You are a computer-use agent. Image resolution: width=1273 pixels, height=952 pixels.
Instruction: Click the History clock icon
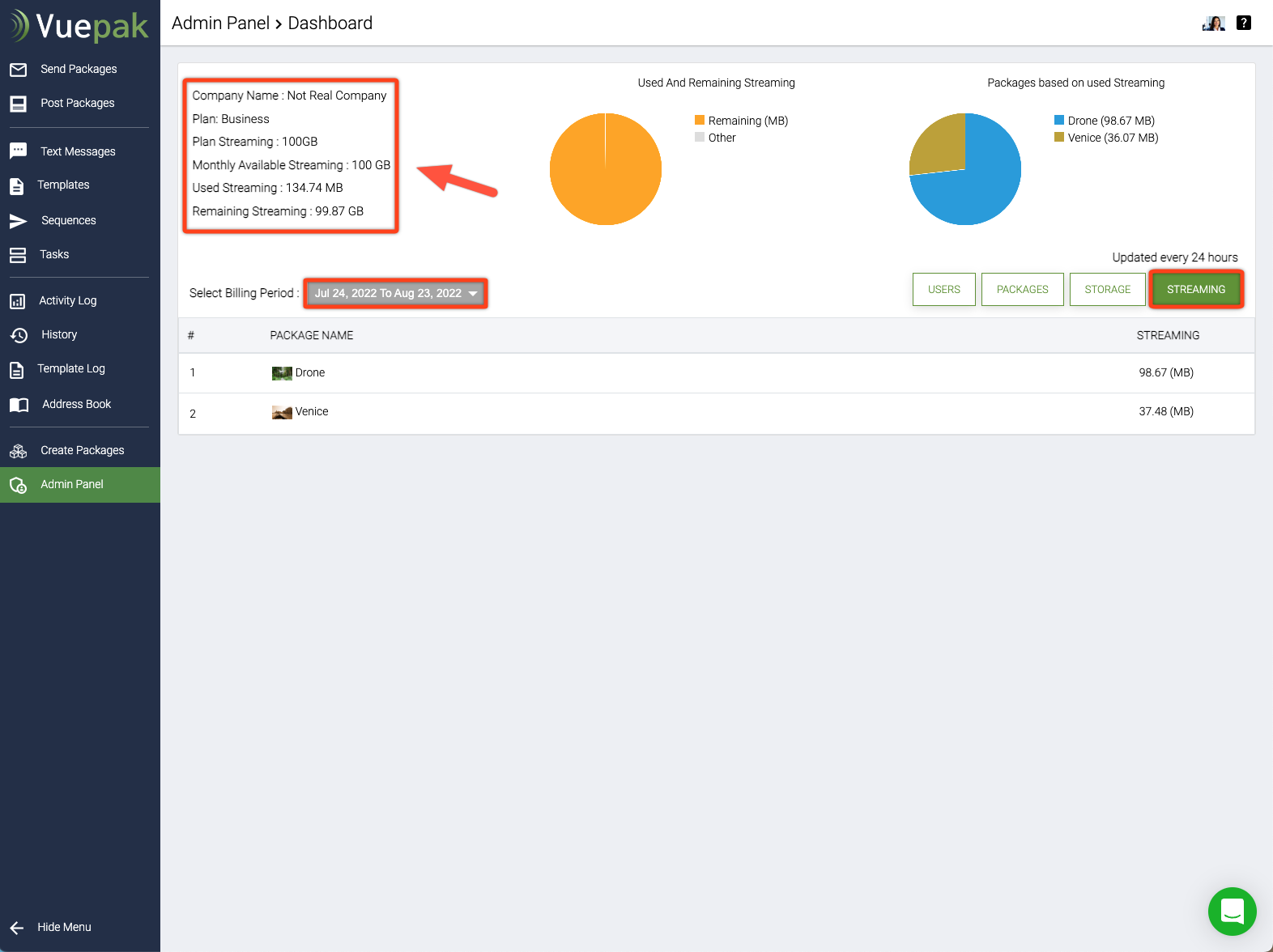tap(19, 335)
